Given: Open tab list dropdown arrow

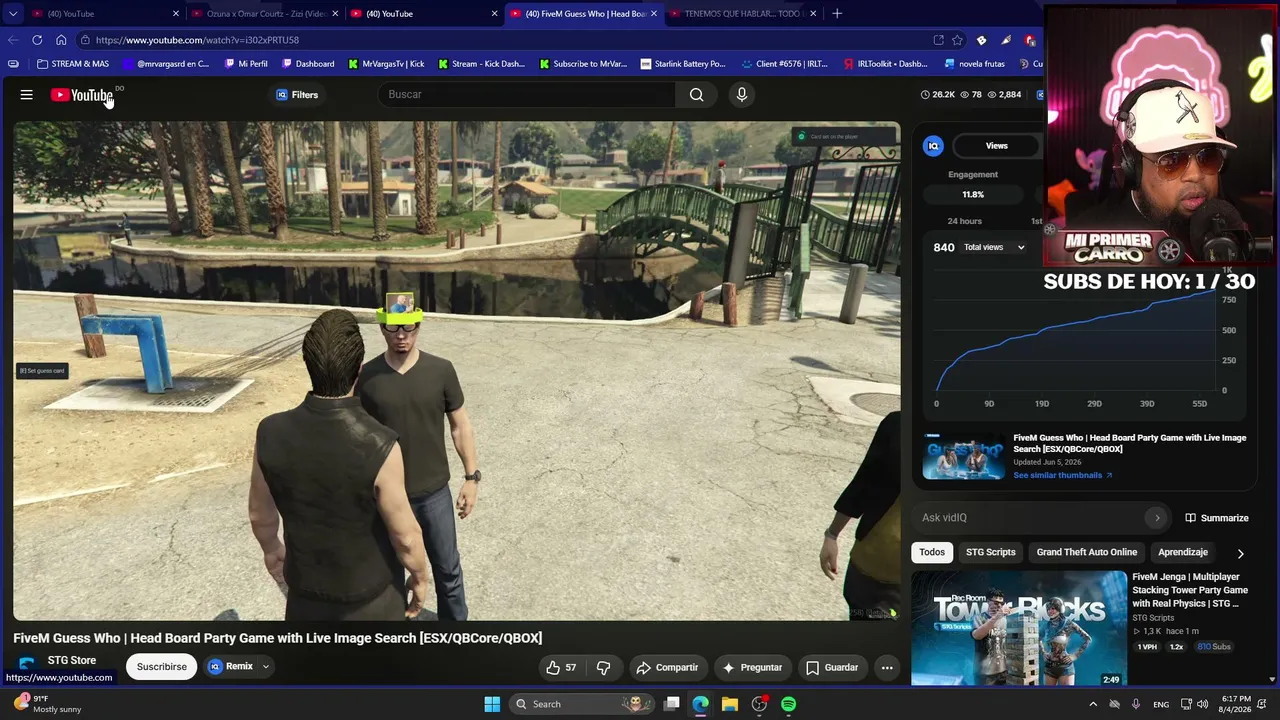Looking at the screenshot, I should tap(13, 14).
